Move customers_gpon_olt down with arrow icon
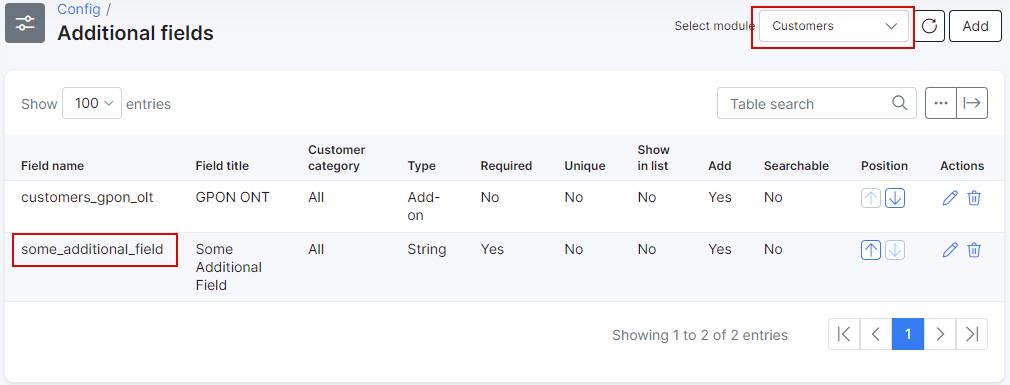 tap(895, 198)
